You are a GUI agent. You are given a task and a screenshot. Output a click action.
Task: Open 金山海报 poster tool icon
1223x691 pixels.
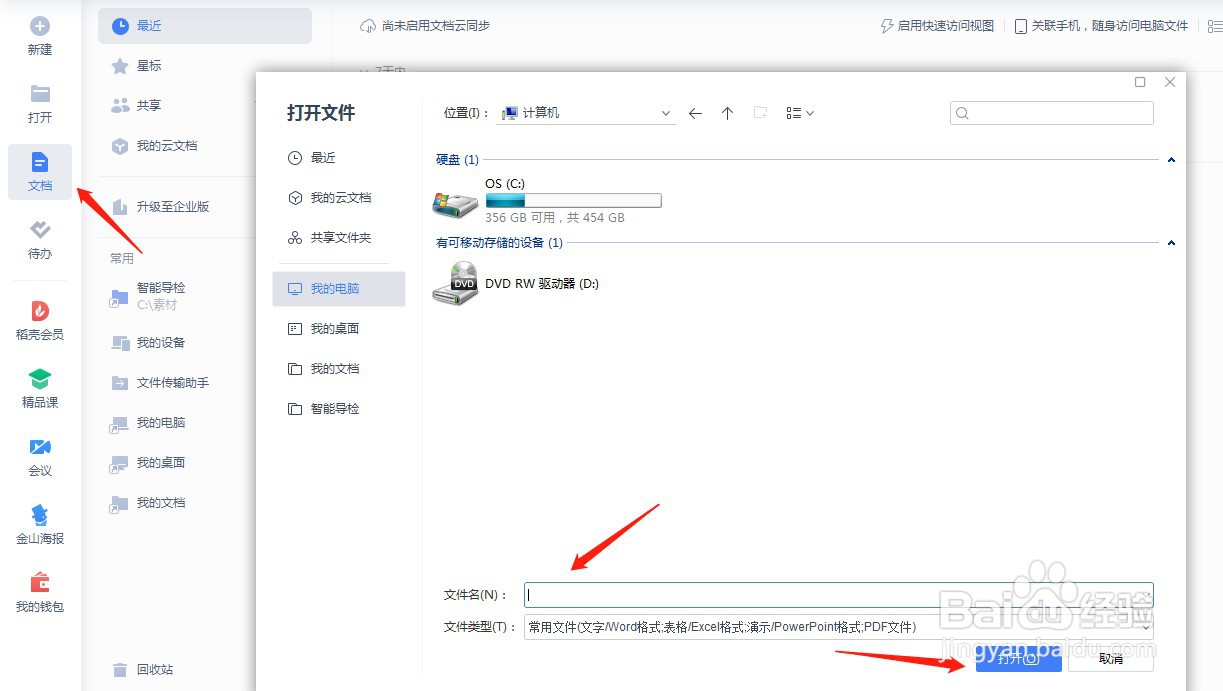[39, 524]
